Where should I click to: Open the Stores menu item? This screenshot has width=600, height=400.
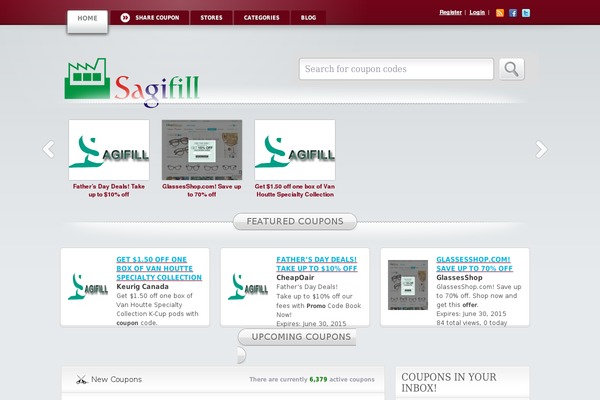pos(211,18)
